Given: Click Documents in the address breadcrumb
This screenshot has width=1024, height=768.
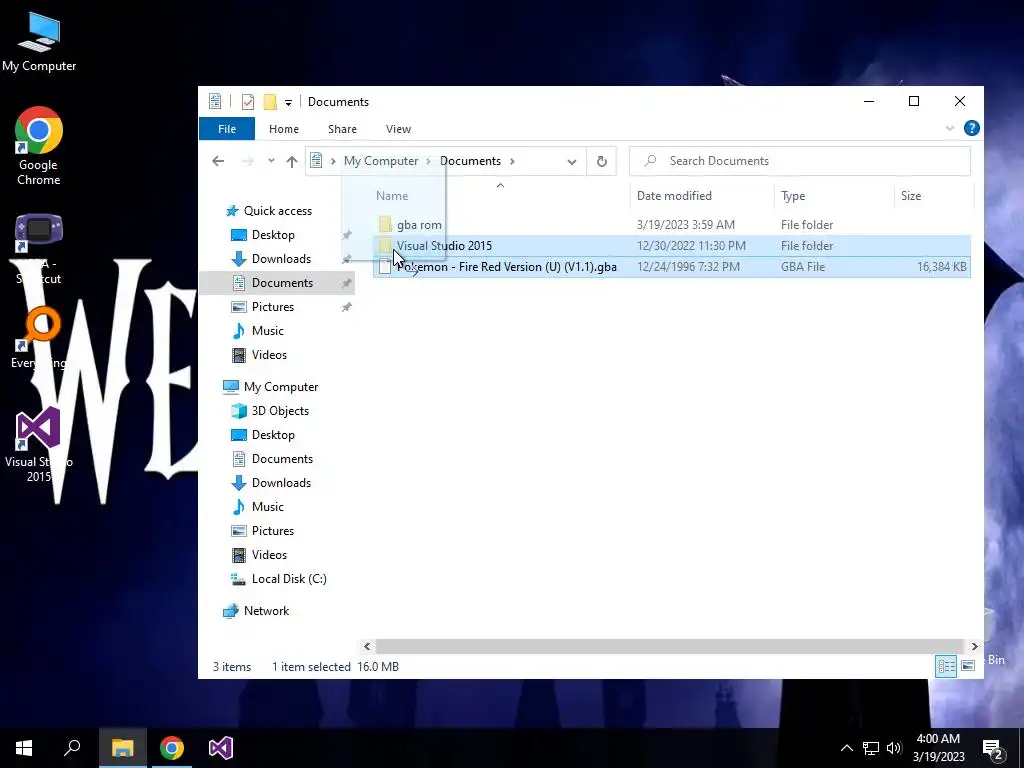Looking at the screenshot, I should [470, 161].
